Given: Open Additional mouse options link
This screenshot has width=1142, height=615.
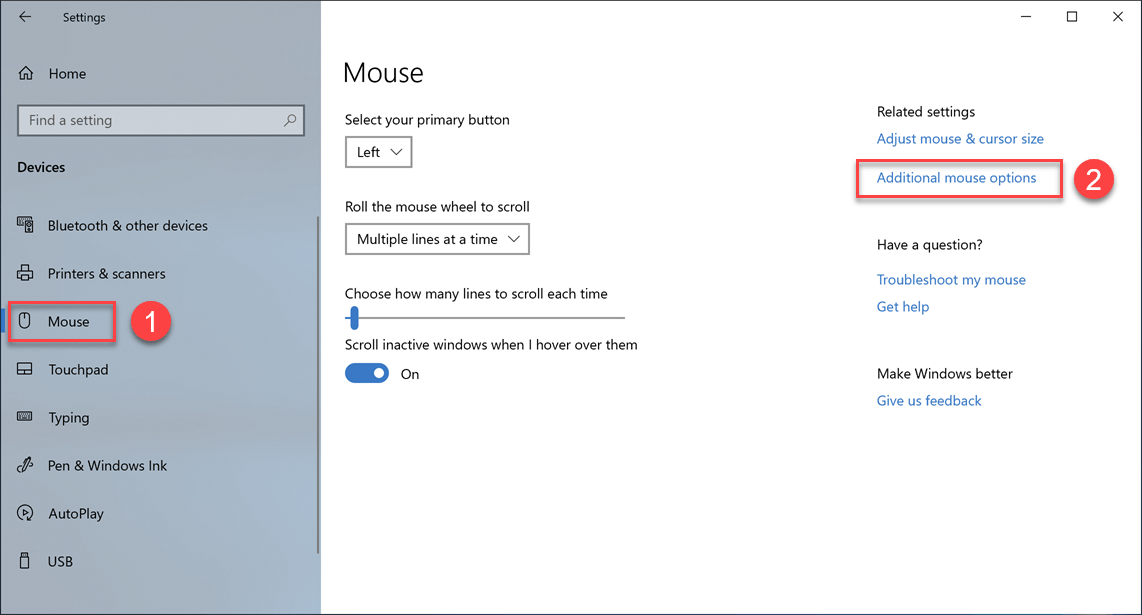Looking at the screenshot, I should click(956, 178).
